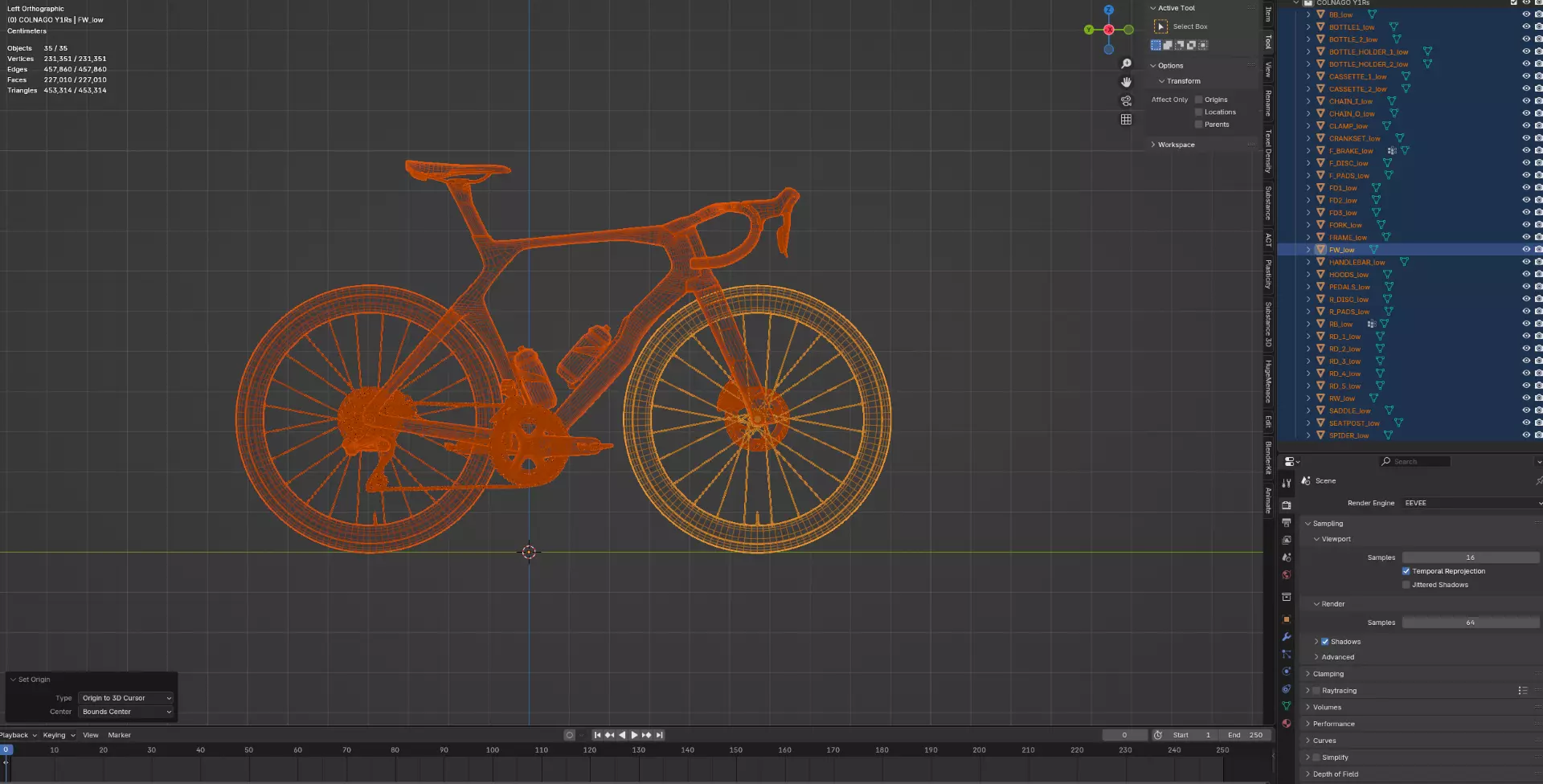Open the Modifiers wrench tab icon
This screenshot has width=1543, height=784.
coord(1286,637)
